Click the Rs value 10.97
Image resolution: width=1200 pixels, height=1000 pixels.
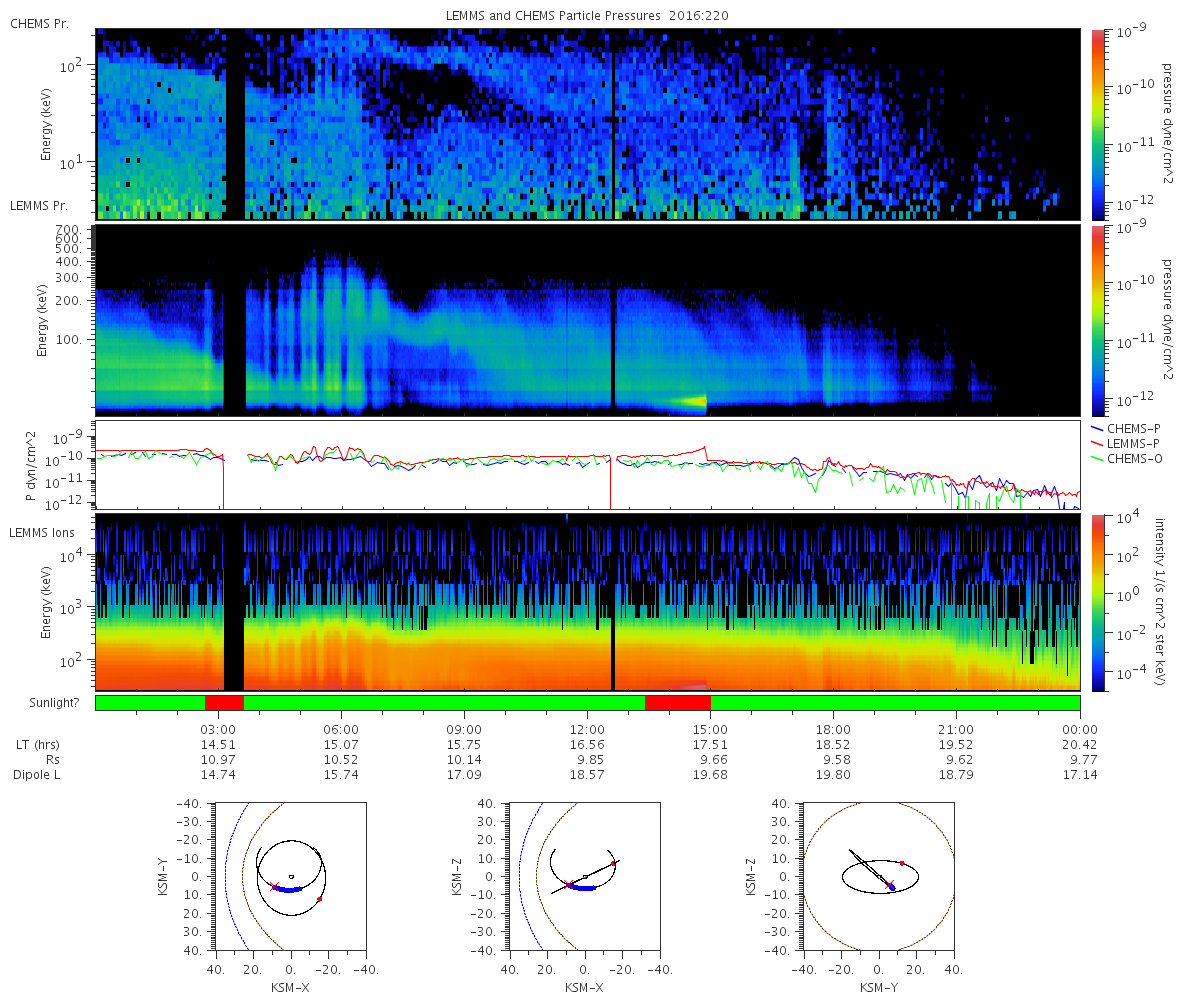pyautogui.click(x=219, y=760)
